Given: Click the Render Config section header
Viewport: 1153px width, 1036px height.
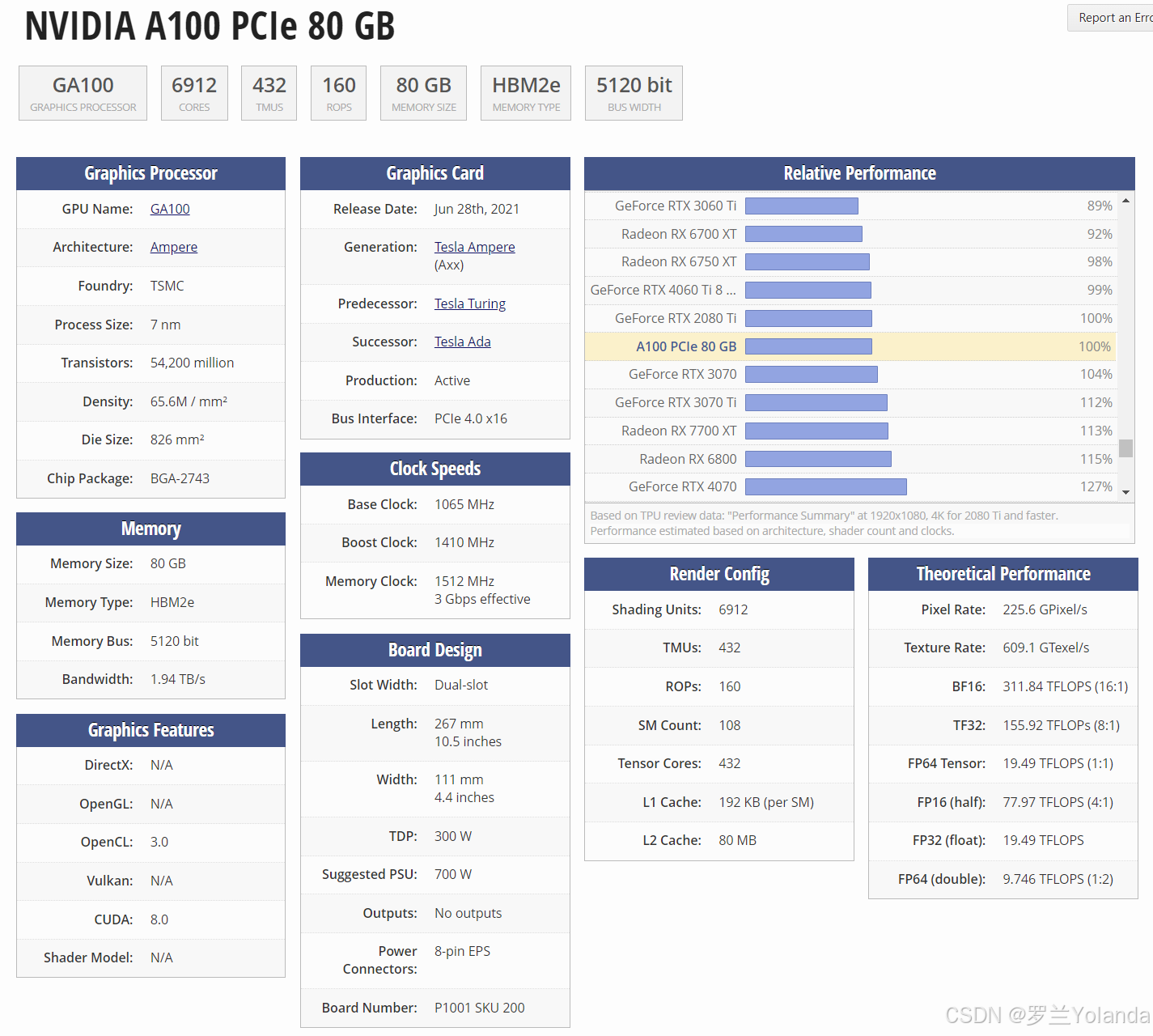Looking at the screenshot, I should point(719,574).
